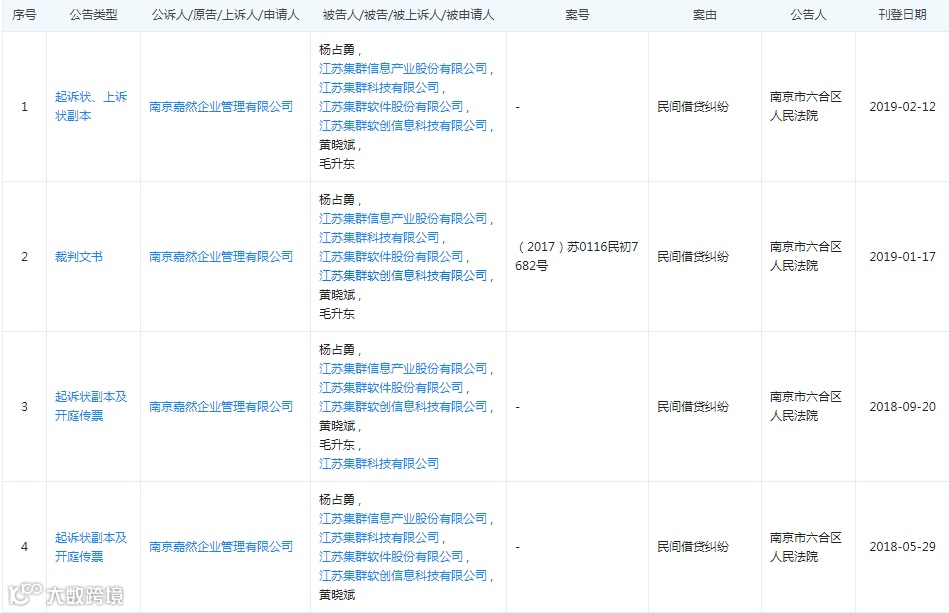Image resolution: width=949 pixels, height=613 pixels.
Task: Click plaintiff 南京嘉然企业管理有限公司 in row 3
Action: point(221,407)
